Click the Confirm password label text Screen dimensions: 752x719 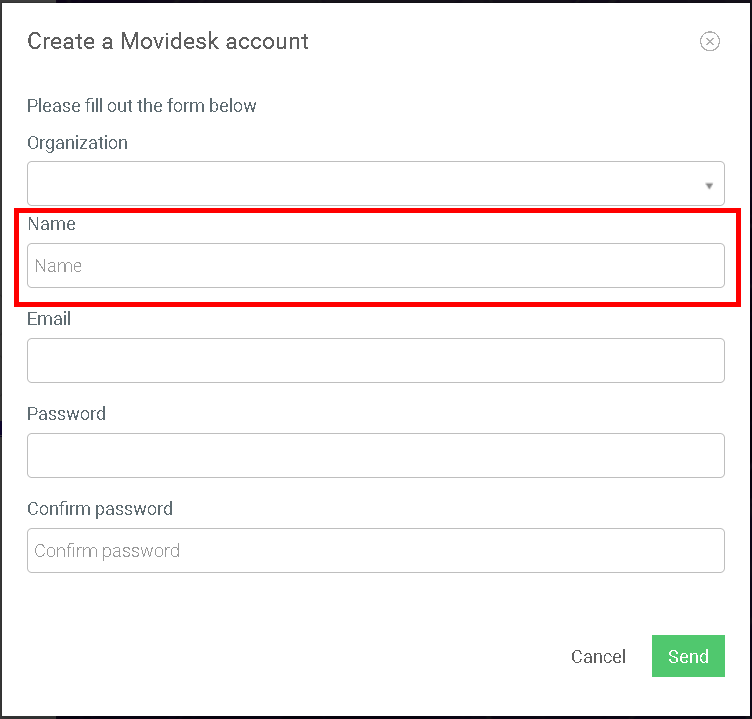(x=100, y=509)
